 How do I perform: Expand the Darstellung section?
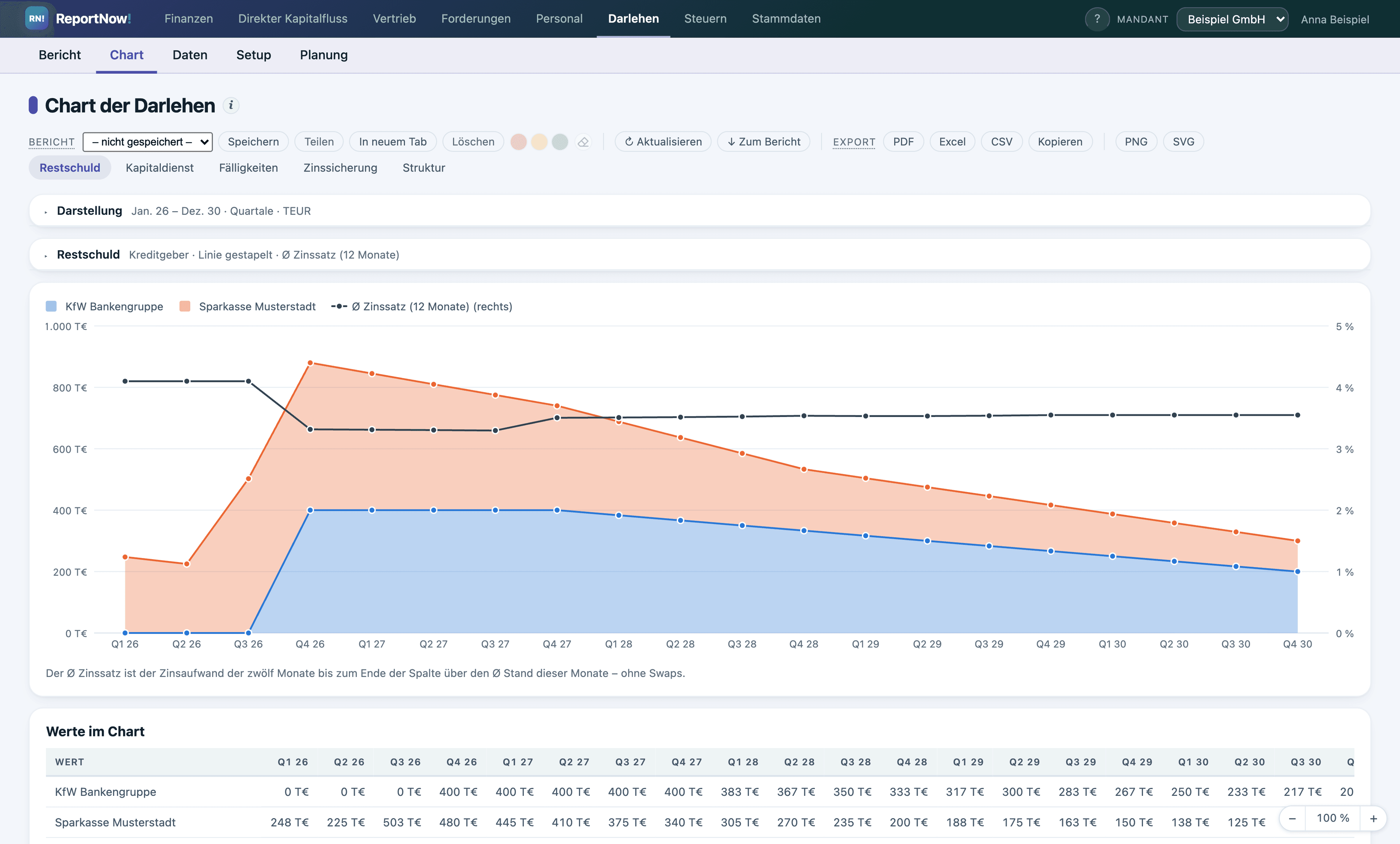[x=700, y=211]
